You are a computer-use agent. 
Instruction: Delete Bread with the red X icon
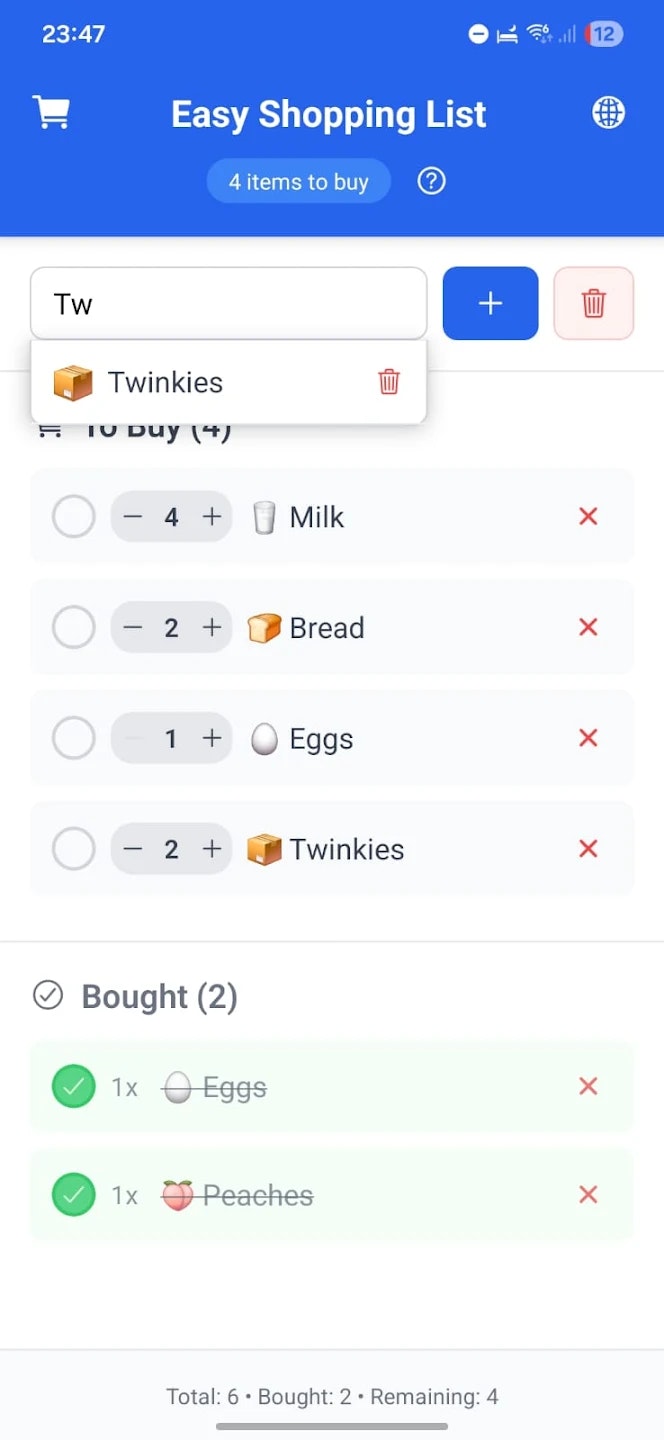(x=588, y=627)
